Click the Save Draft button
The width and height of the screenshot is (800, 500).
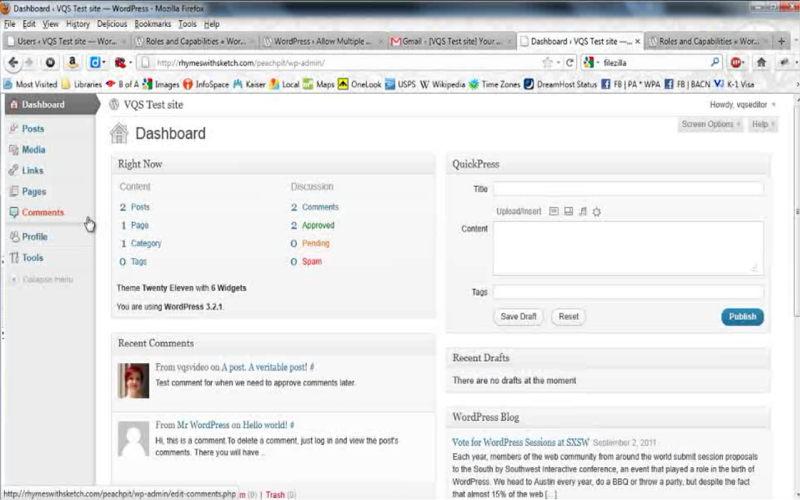tap(518, 316)
